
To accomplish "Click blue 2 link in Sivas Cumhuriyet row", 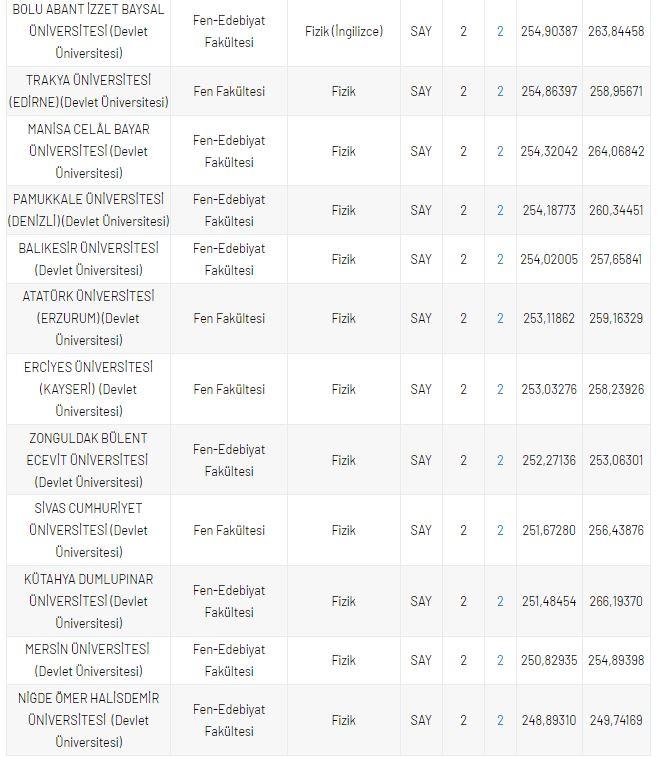I will [500, 530].
